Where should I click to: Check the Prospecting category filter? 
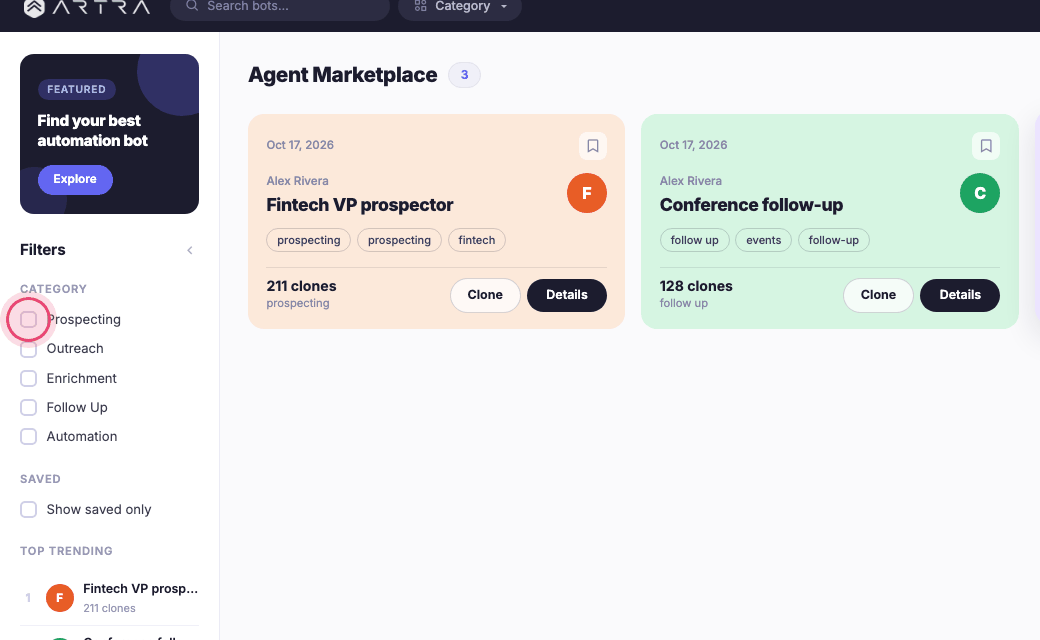point(29,320)
